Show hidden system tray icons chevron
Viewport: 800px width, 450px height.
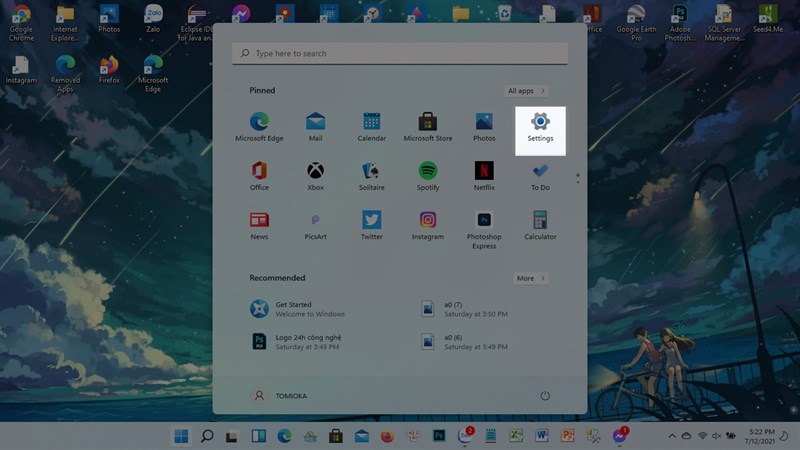(x=672, y=436)
